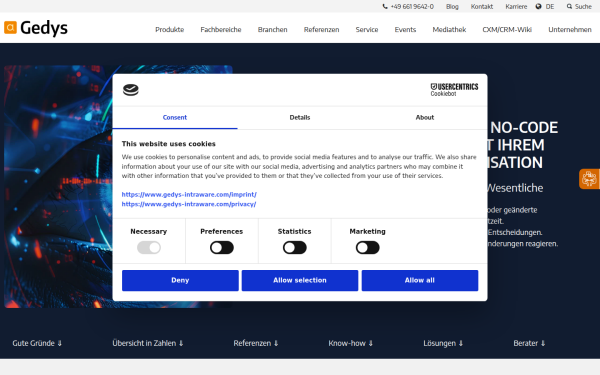Open the DE language selector
600x375 pixels.
click(549, 7)
